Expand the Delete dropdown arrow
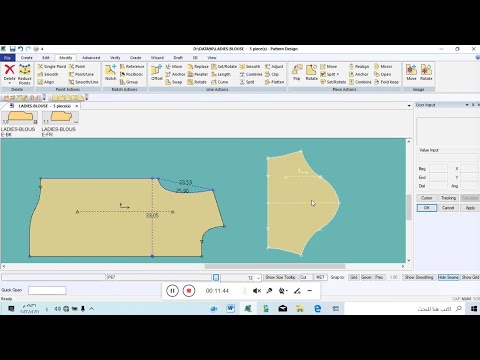480x360 pixels. pyautogui.click(x=10, y=83)
